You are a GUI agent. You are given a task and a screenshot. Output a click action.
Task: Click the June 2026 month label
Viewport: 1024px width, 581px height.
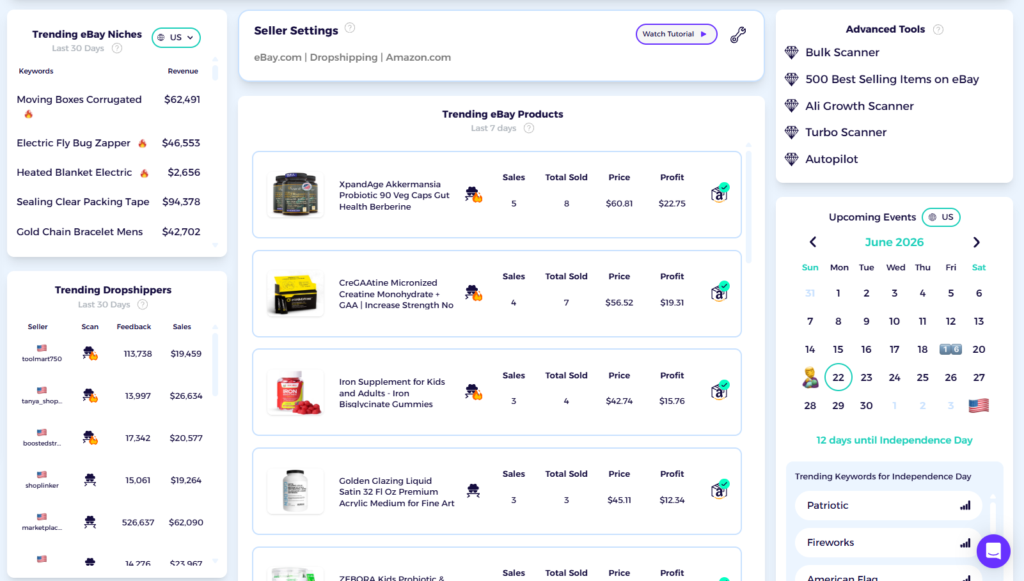click(894, 242)
